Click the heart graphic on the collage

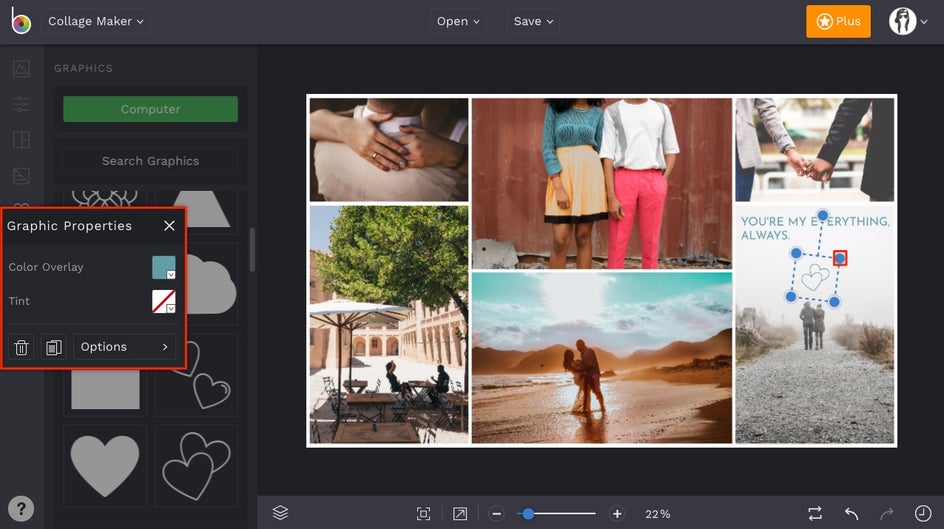click(x=814, y=277)
